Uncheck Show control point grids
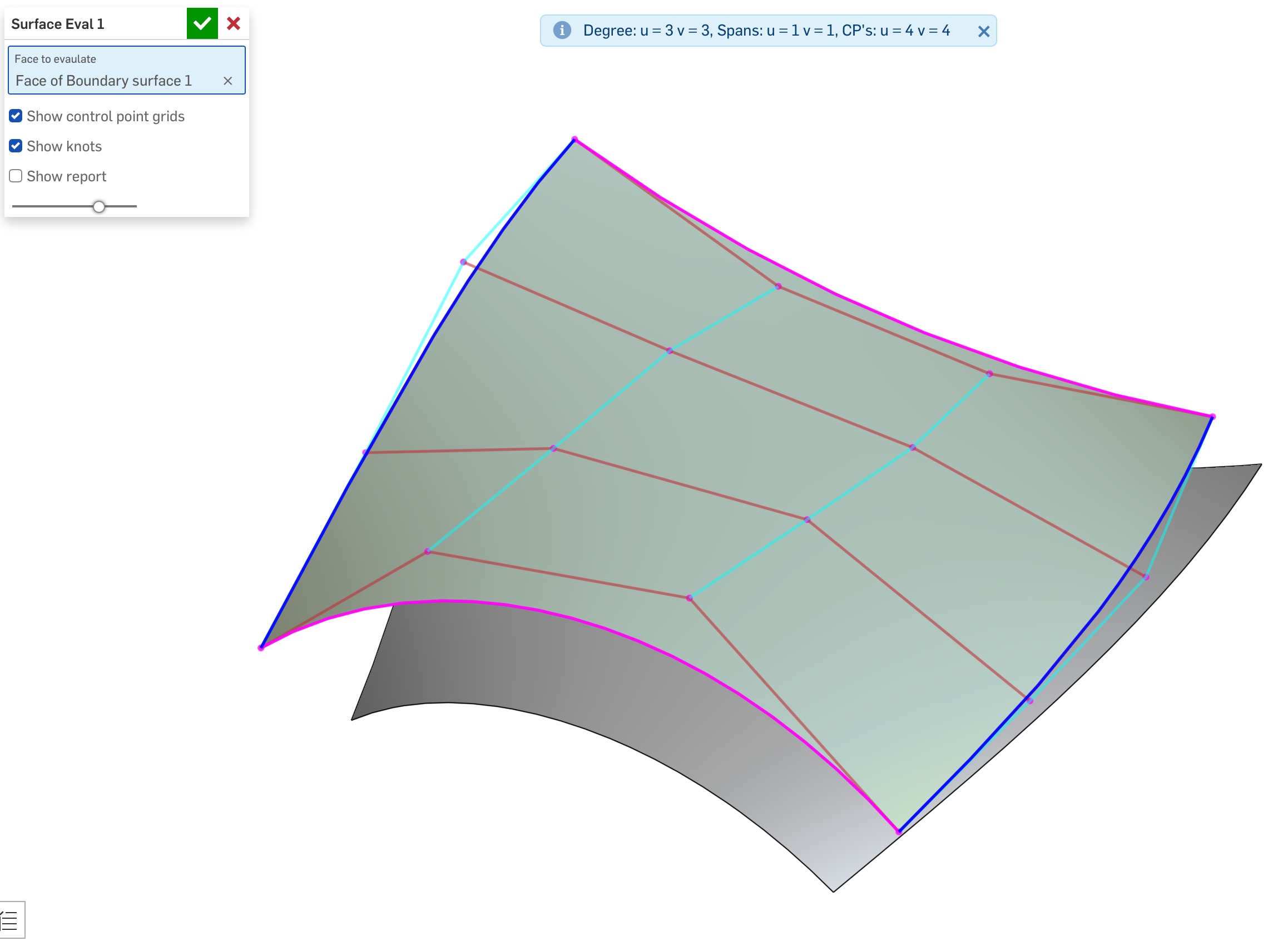Screen dimensions: 1288x951 click(x=16, y=116)
